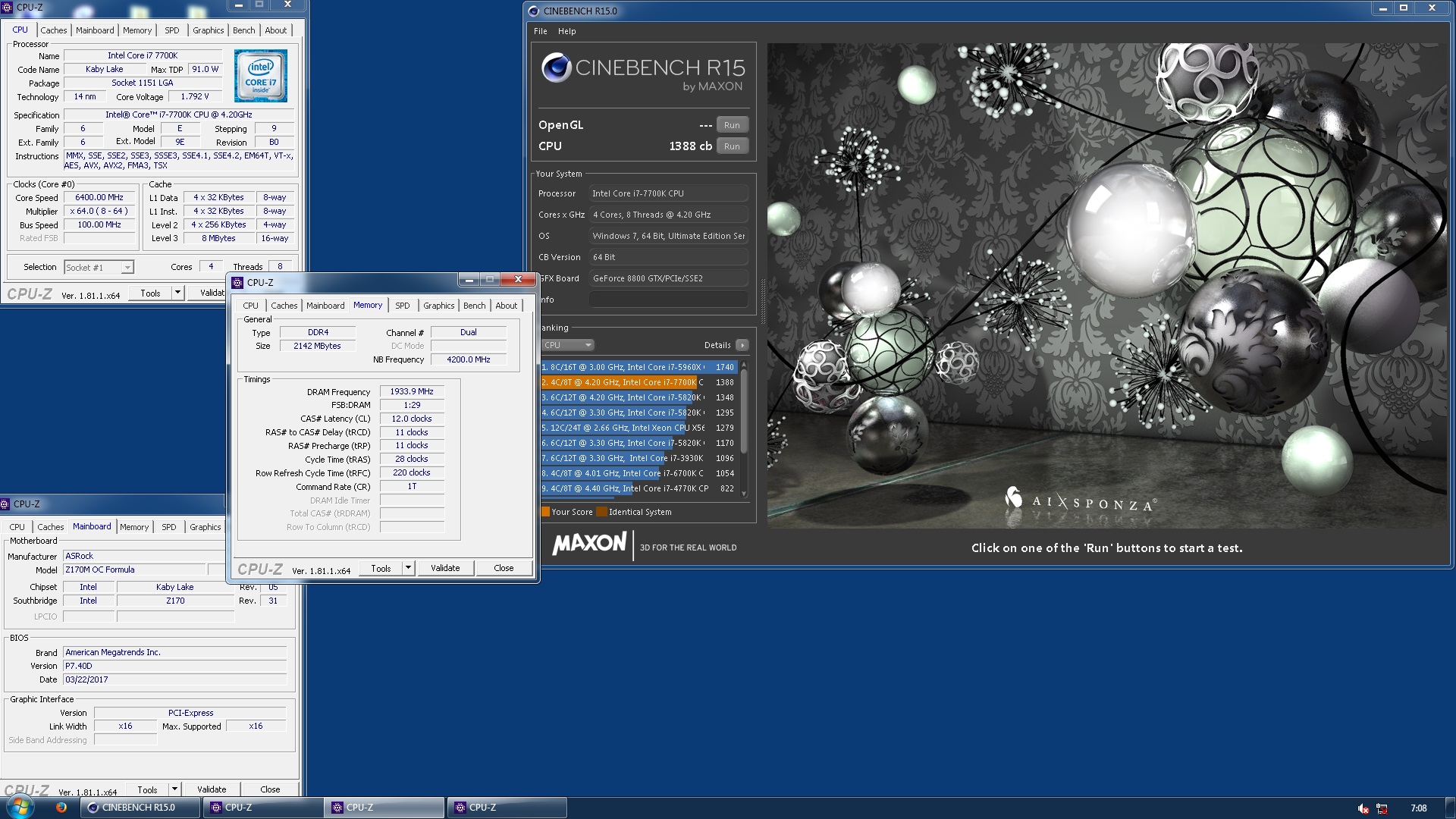Open the CPU ranking filter dropdown
This screenshot has height=819, width=1456.
(567, 345)
